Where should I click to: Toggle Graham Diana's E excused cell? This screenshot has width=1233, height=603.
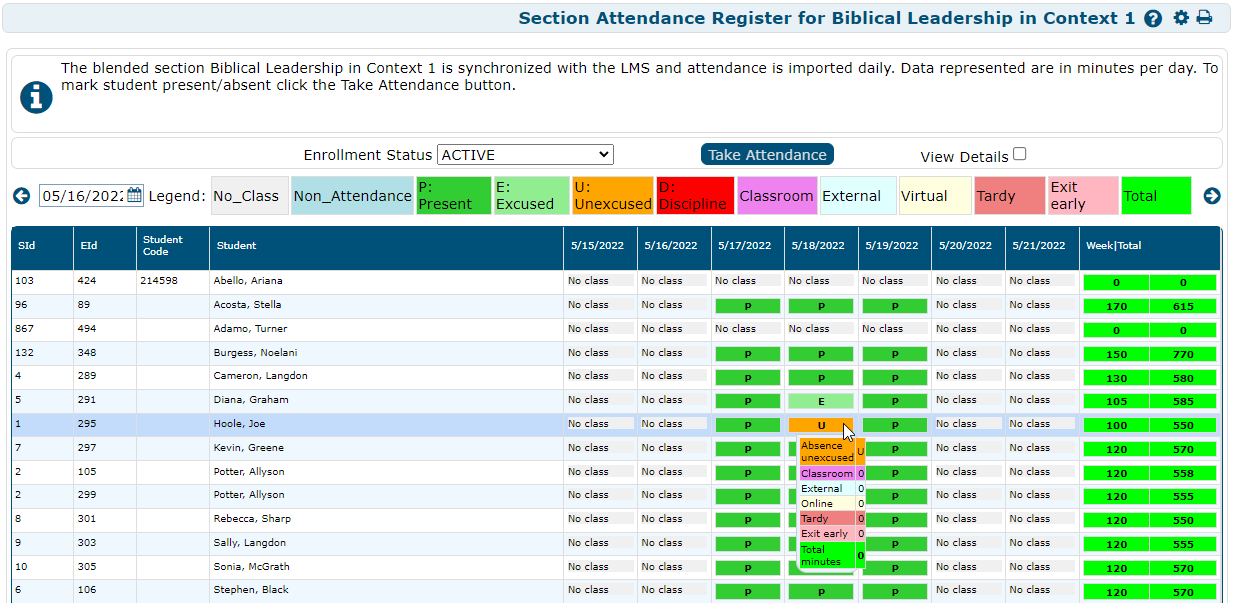[x=821, y=399]
